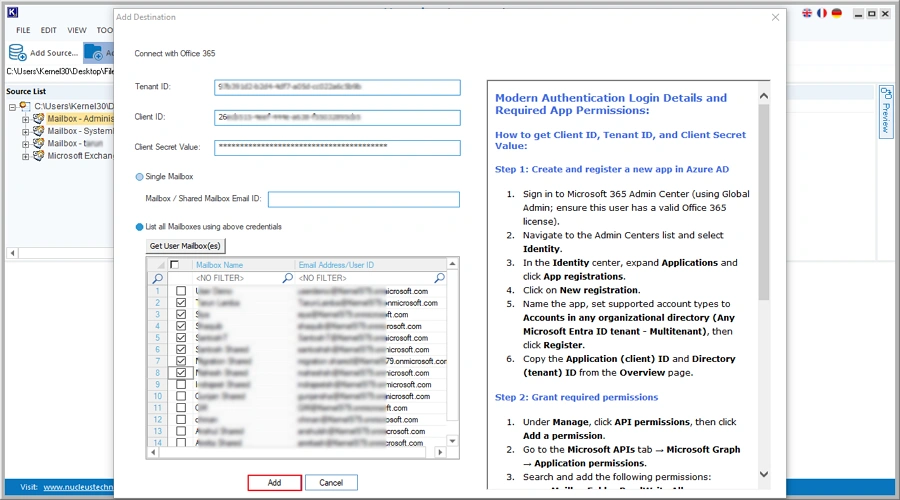Select row number 7 in mailbox grid
The image size is (900, 500).
tap(157, 361)
